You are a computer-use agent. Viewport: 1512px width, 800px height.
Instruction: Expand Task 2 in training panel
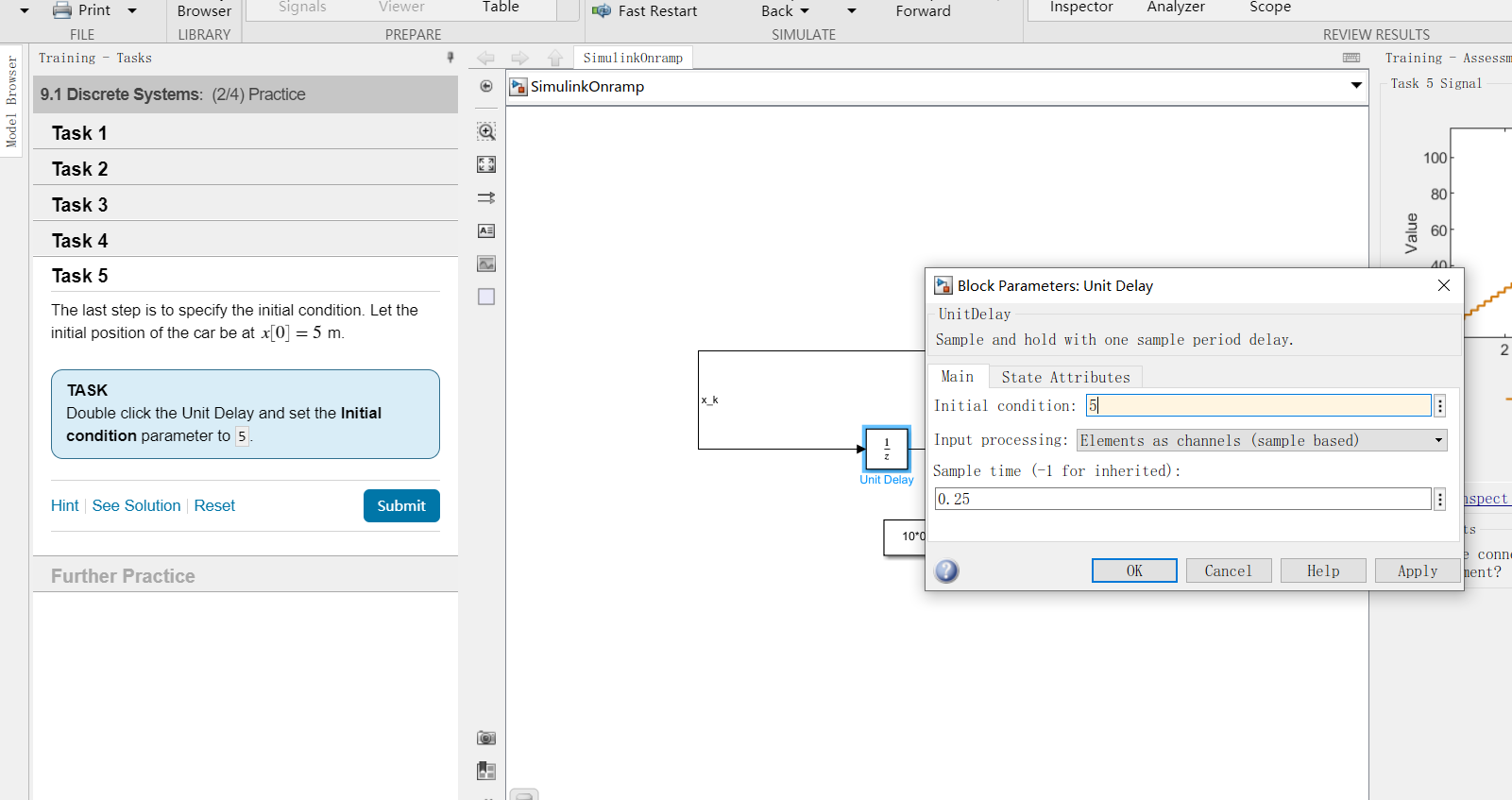246,169
